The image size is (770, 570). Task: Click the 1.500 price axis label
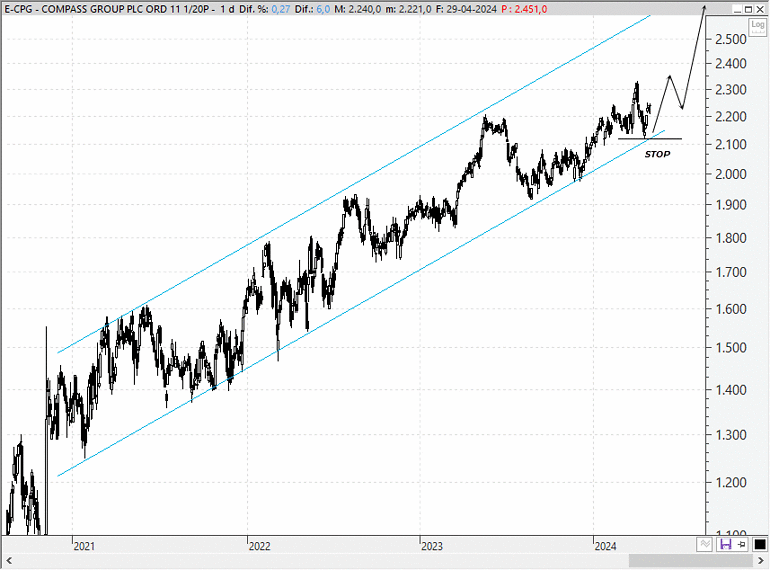(731, 348)
